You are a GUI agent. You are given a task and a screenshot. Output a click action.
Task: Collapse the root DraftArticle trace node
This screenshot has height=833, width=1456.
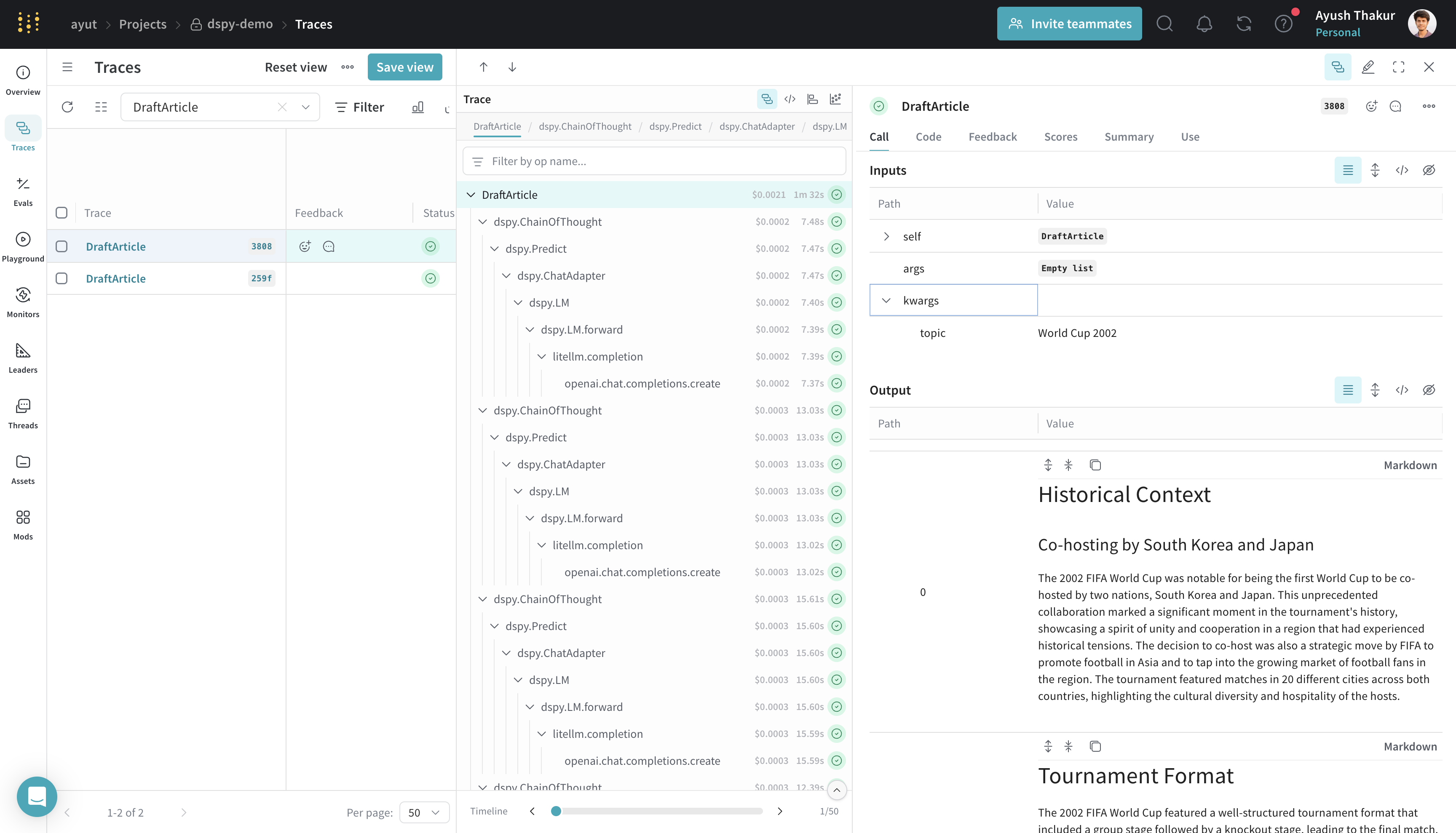(471, 195)
